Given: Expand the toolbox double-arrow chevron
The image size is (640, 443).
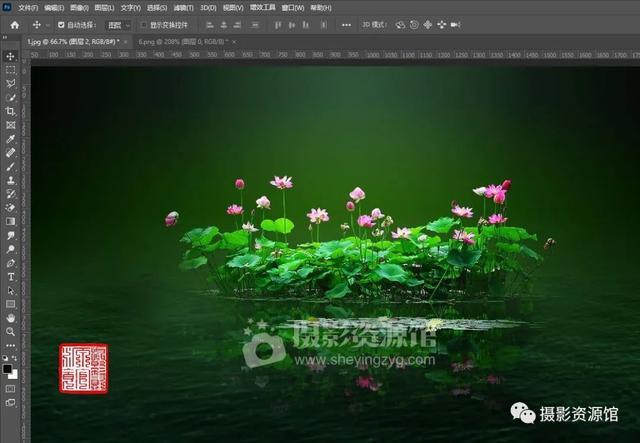Looking at the screenshot, I should click(5, 38).
